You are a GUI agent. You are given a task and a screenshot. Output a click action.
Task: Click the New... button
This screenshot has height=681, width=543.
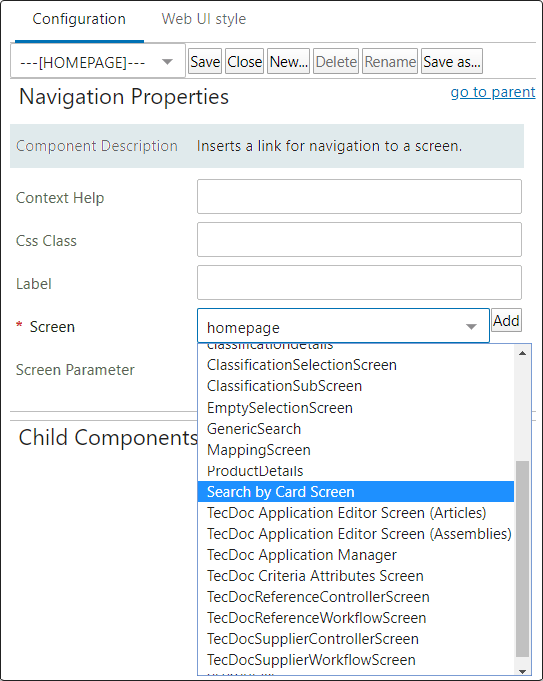[x=288, y=61]
